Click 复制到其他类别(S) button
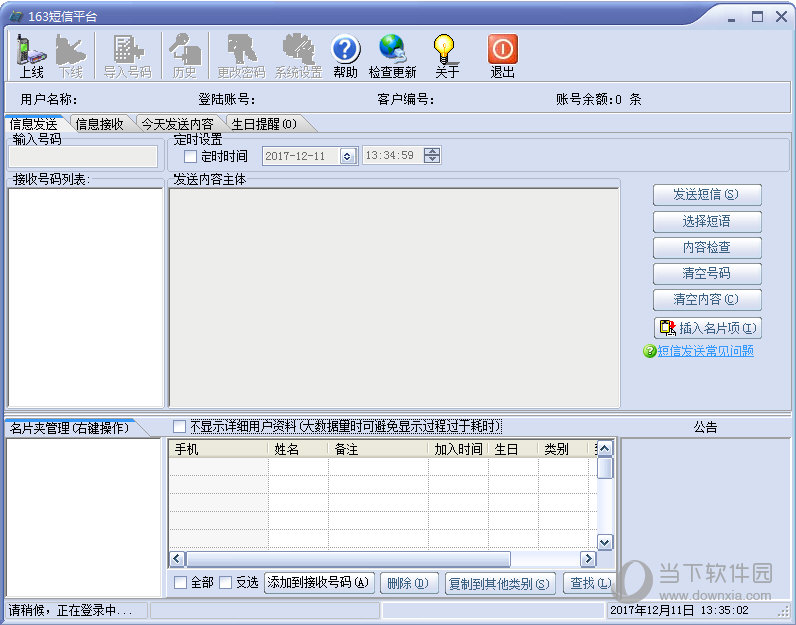Viewport: 796px width, 625px height. coord(500,584)
